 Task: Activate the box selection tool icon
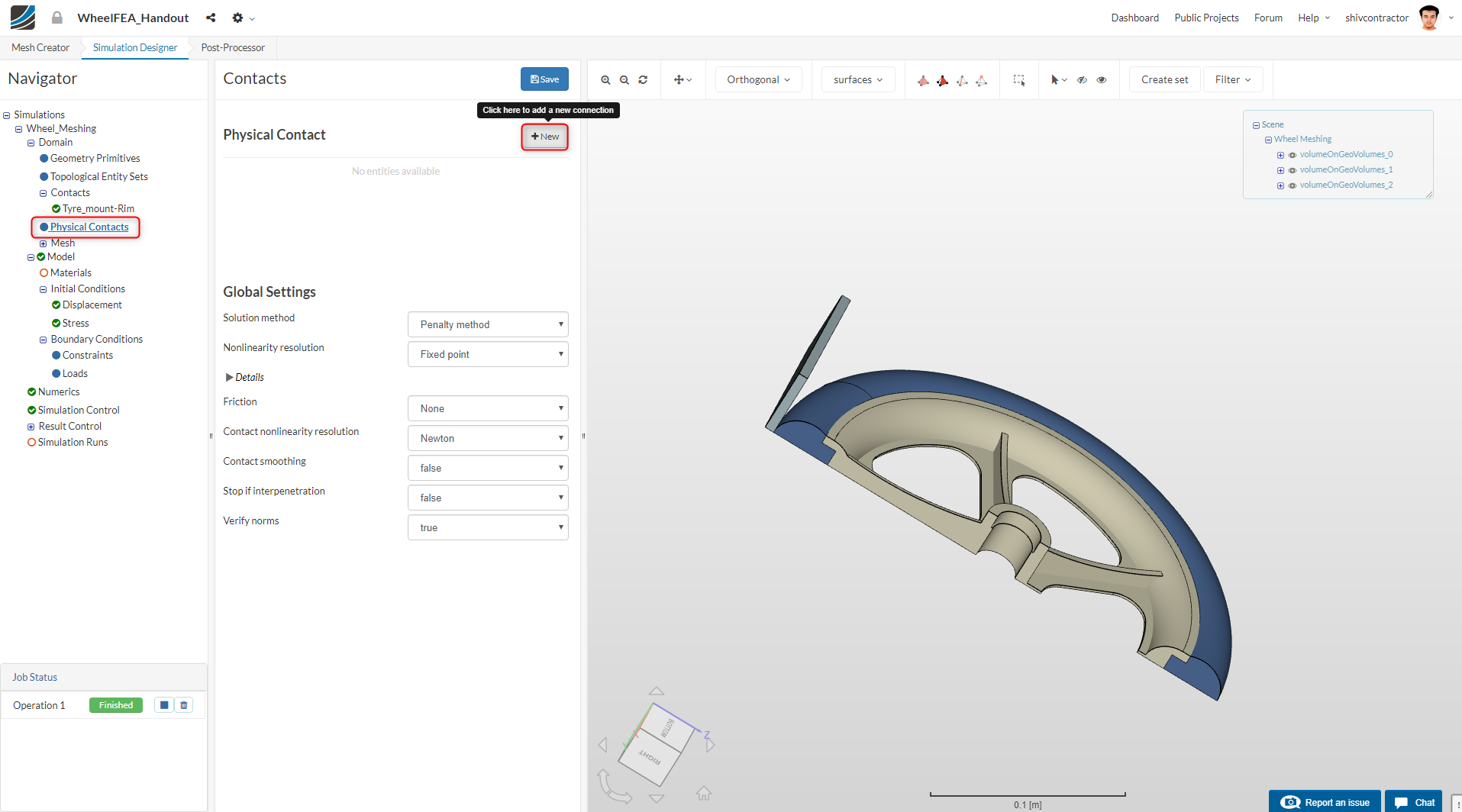click(1019, 80)
